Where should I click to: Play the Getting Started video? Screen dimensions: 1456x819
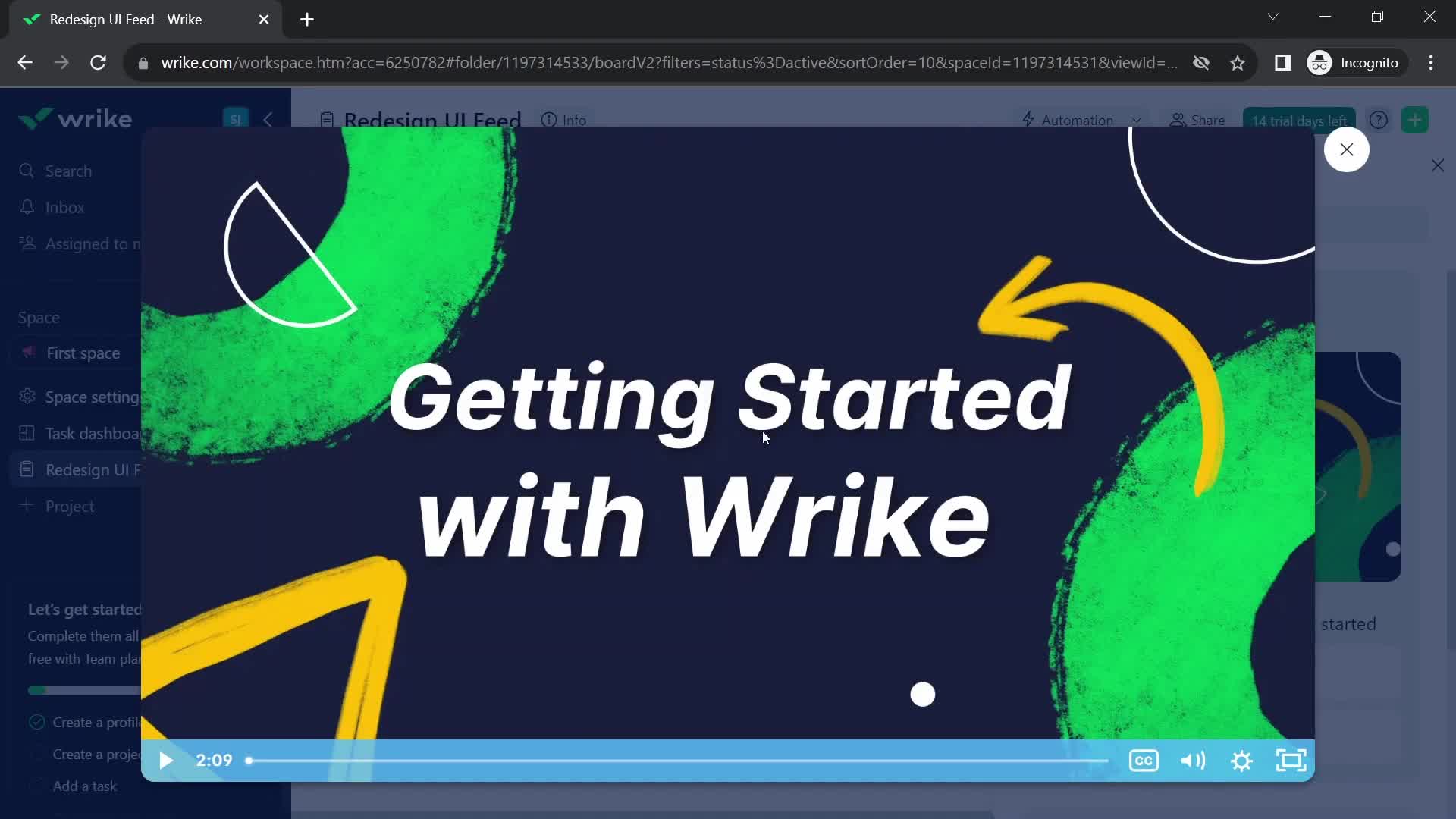click(x=165, y=761)
